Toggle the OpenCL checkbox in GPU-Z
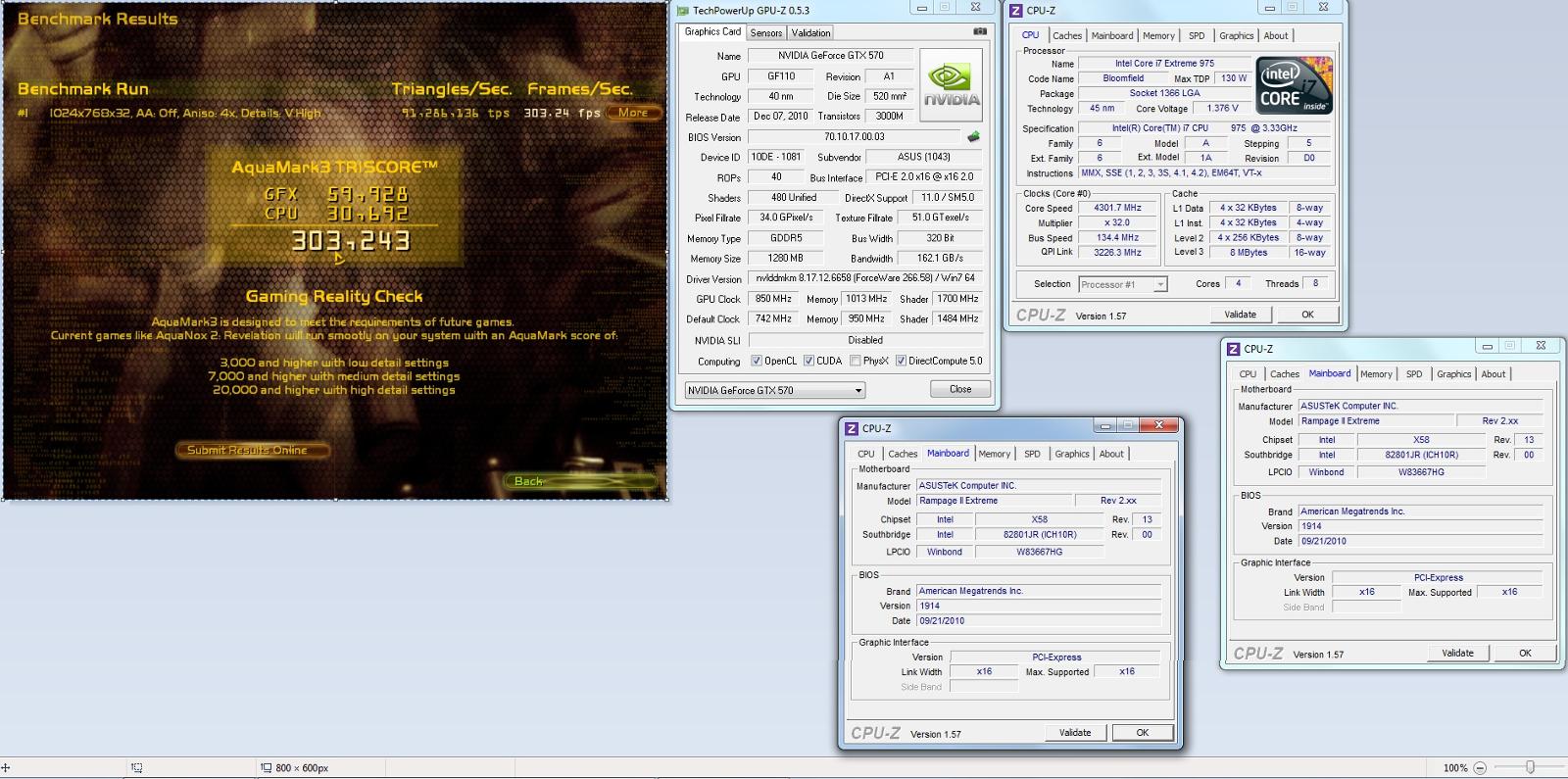 coord(756,361)
